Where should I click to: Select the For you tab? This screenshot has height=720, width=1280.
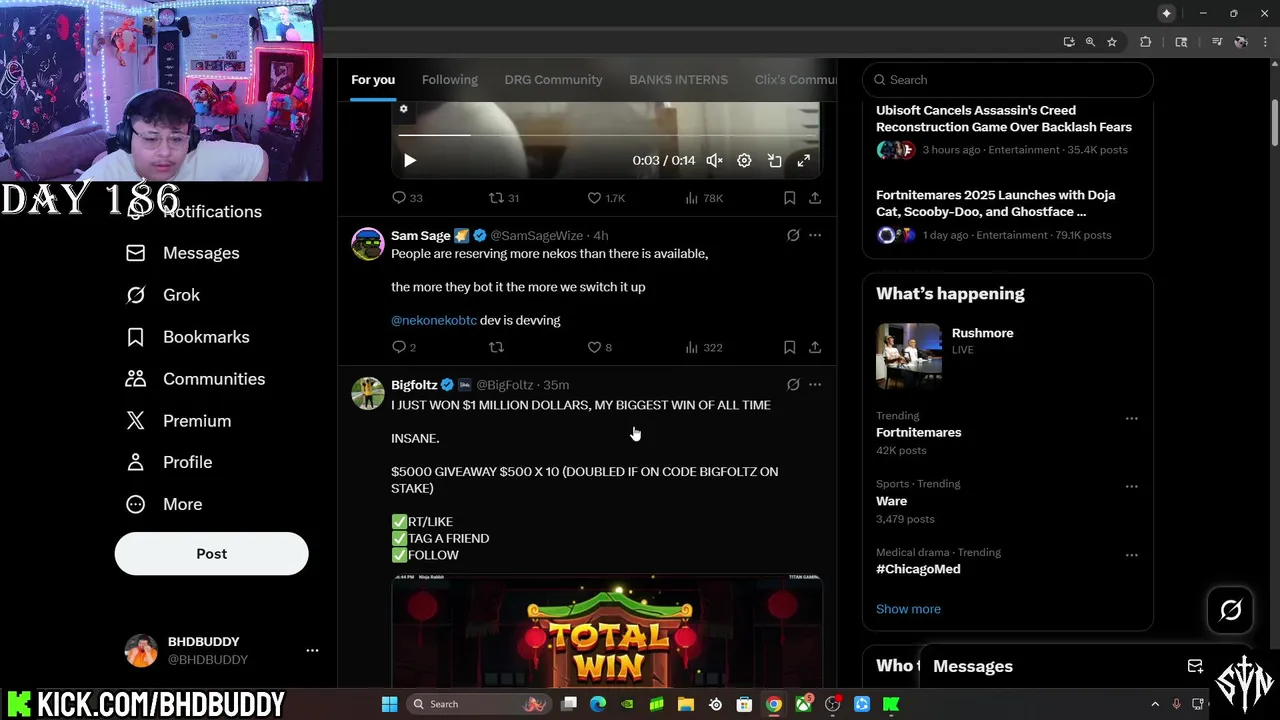(x=373, y=80)
